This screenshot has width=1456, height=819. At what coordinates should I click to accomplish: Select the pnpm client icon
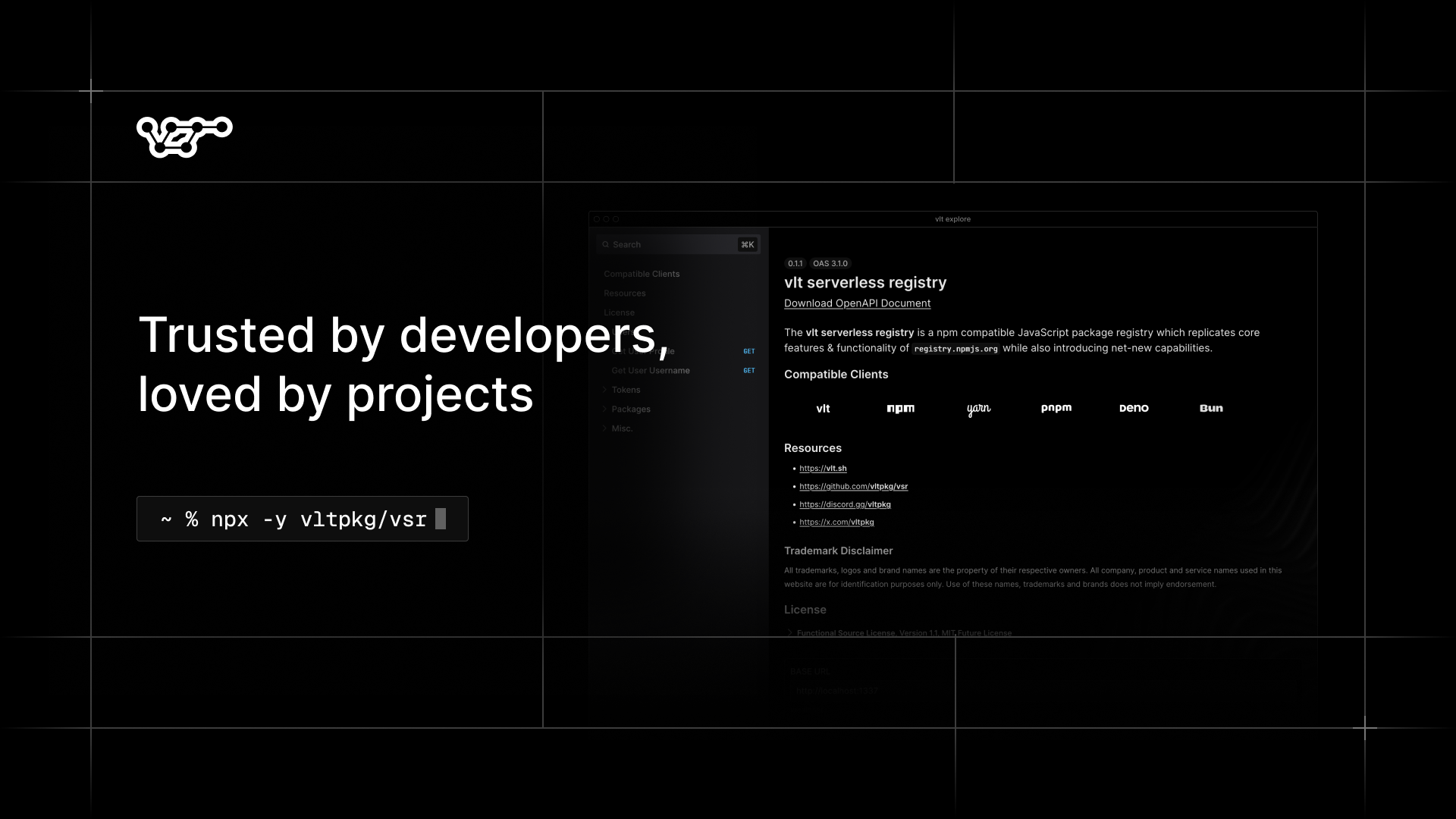tap(1056, 407)
